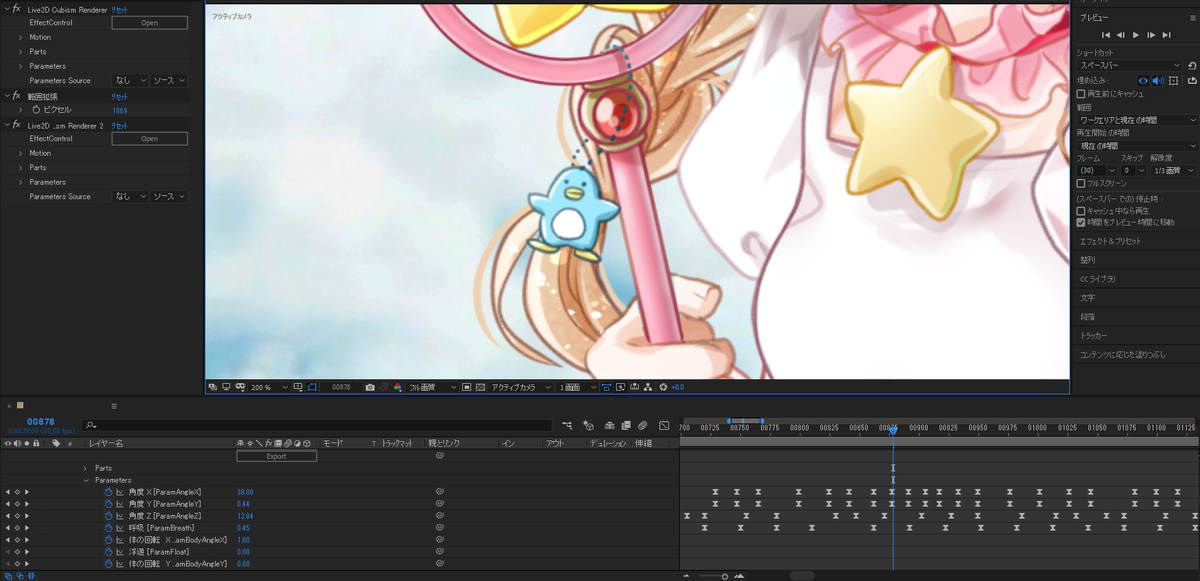Viewport: 1200px width, 581px height.
Task: Open viewer resolution full quality dropdown
Action: pyautogui.click(x=433, y=387)
